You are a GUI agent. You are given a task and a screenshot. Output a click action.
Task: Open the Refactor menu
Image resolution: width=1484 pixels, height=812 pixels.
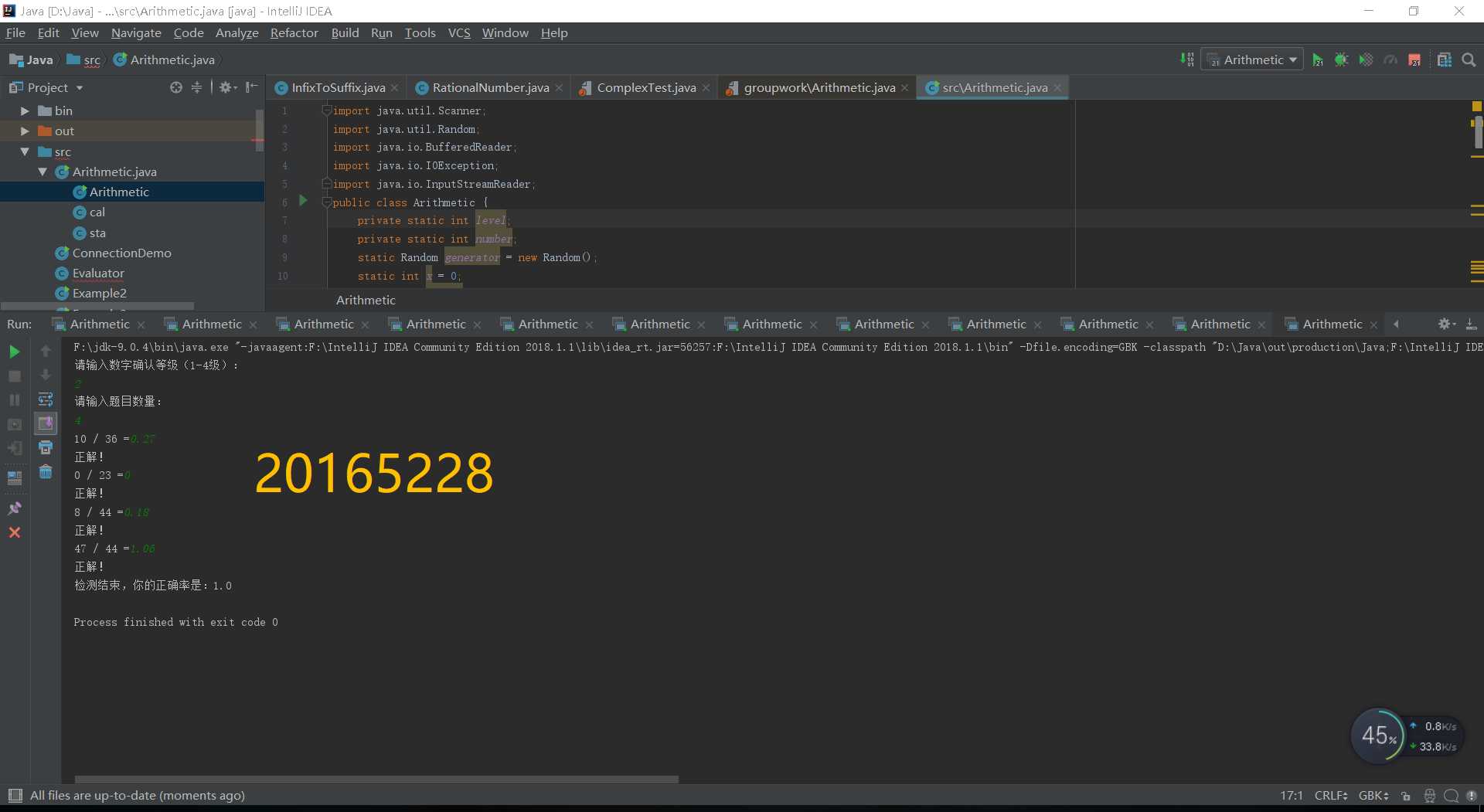[294, 32]
